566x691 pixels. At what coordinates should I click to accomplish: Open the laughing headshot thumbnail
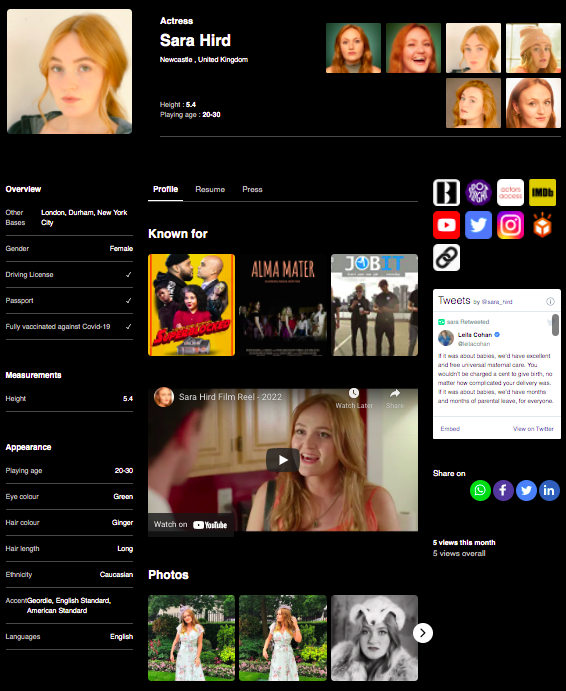point(413,48)
